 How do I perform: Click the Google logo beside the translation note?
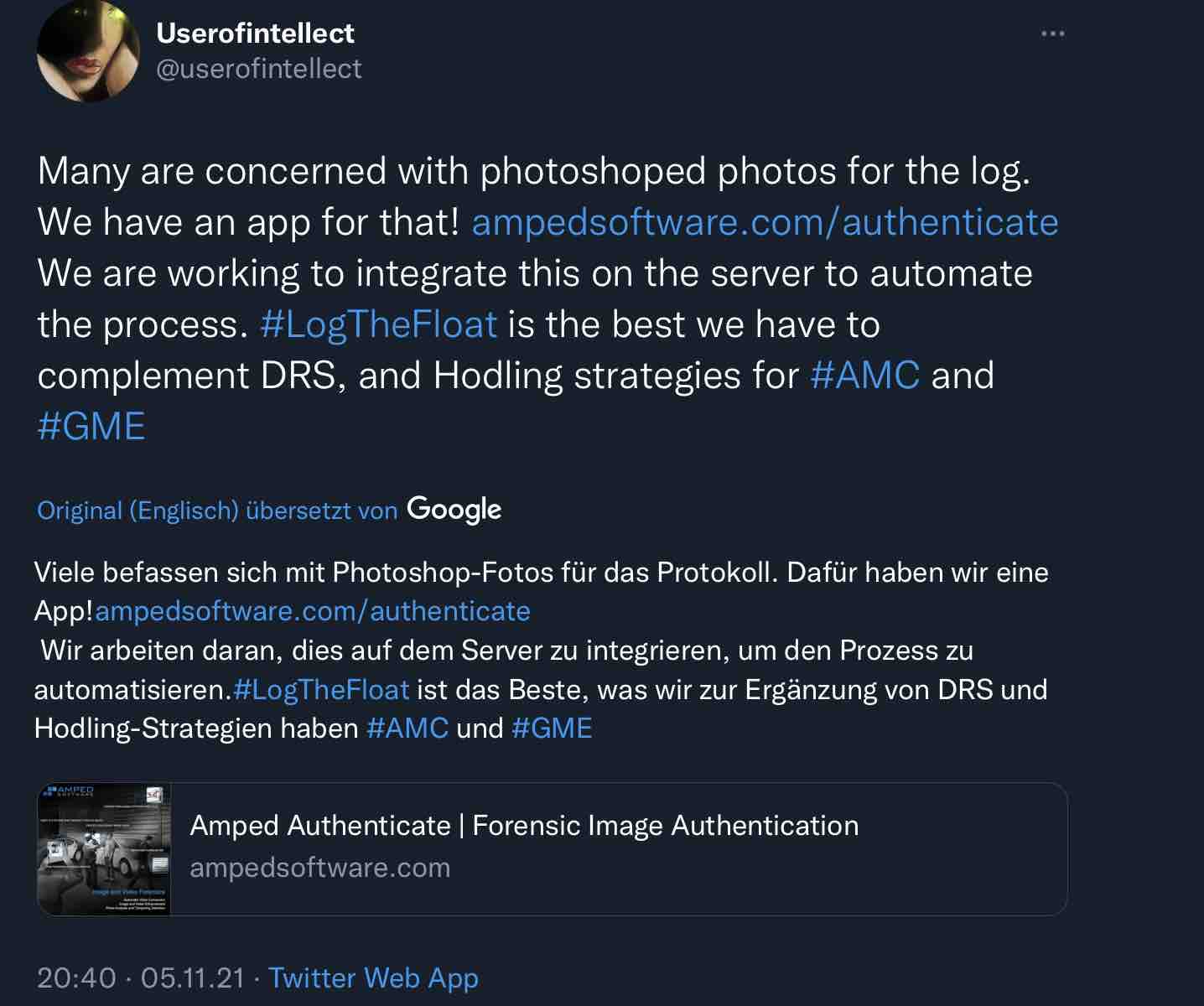[x=454, y=509]
